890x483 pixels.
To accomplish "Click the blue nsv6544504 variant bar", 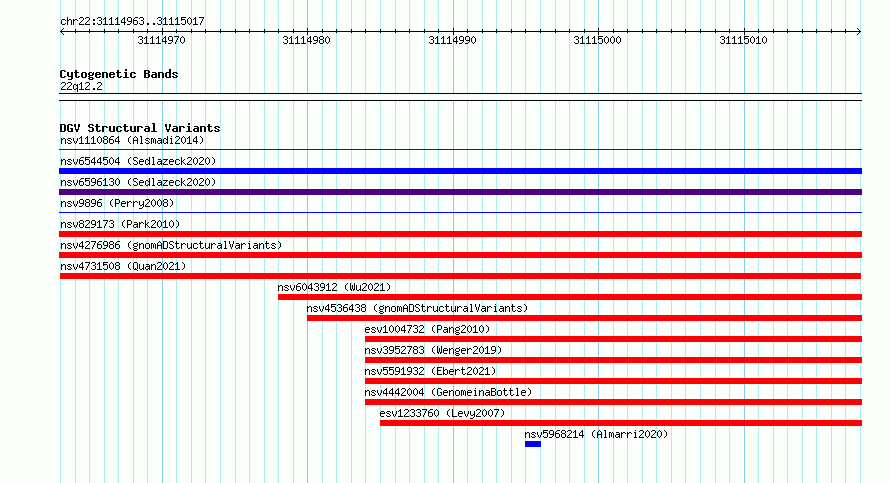I will pos(460,171).
